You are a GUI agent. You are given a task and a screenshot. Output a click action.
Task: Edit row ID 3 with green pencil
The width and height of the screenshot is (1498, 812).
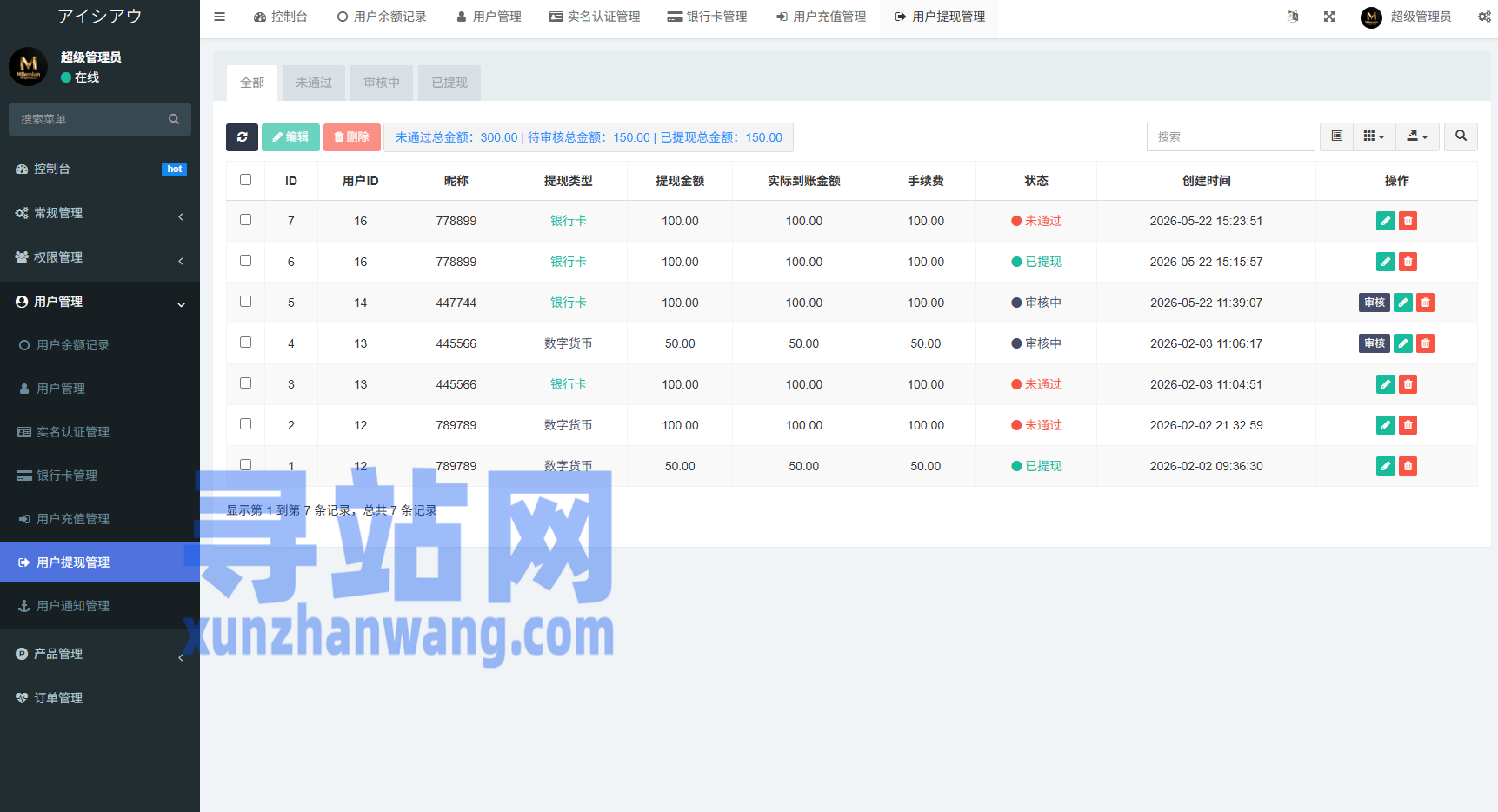1386,384
